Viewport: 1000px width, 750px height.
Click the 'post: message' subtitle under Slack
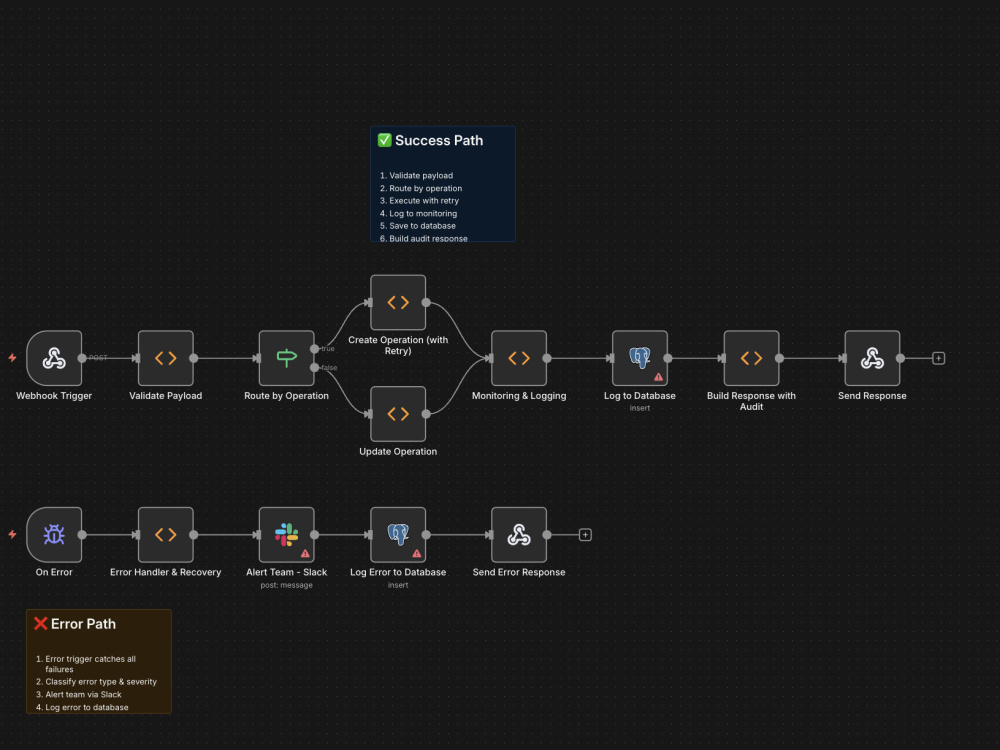point(286,585)
